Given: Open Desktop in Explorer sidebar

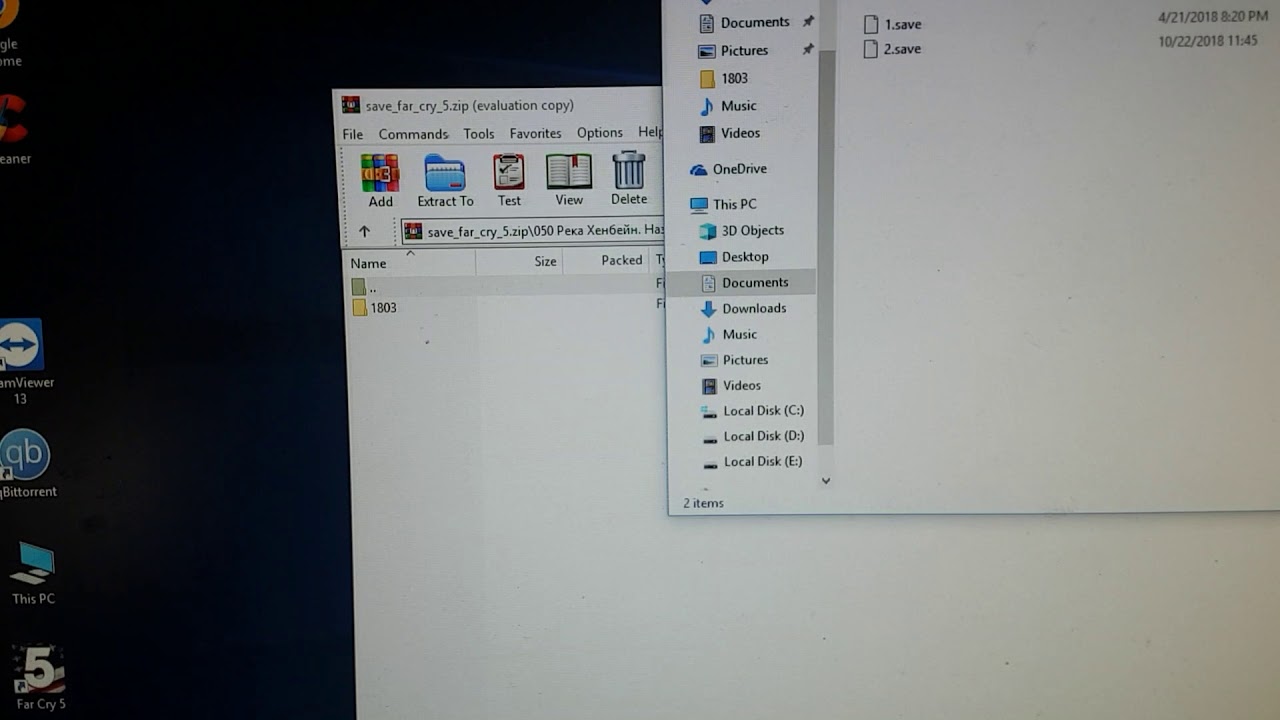Looking at the screenshot, I should 733,257.
